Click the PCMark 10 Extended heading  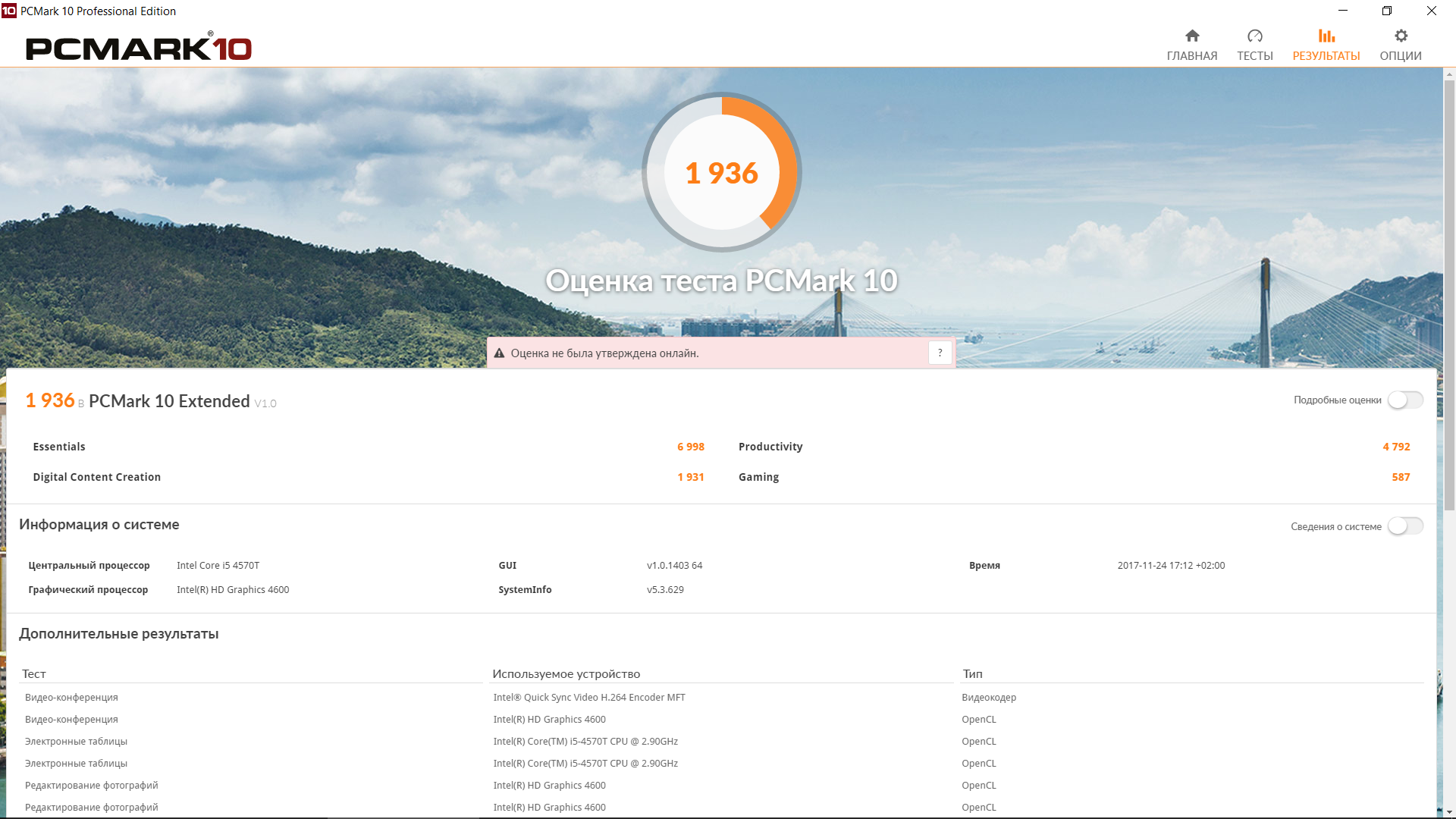pyautogui.click(x=169, y=401)
